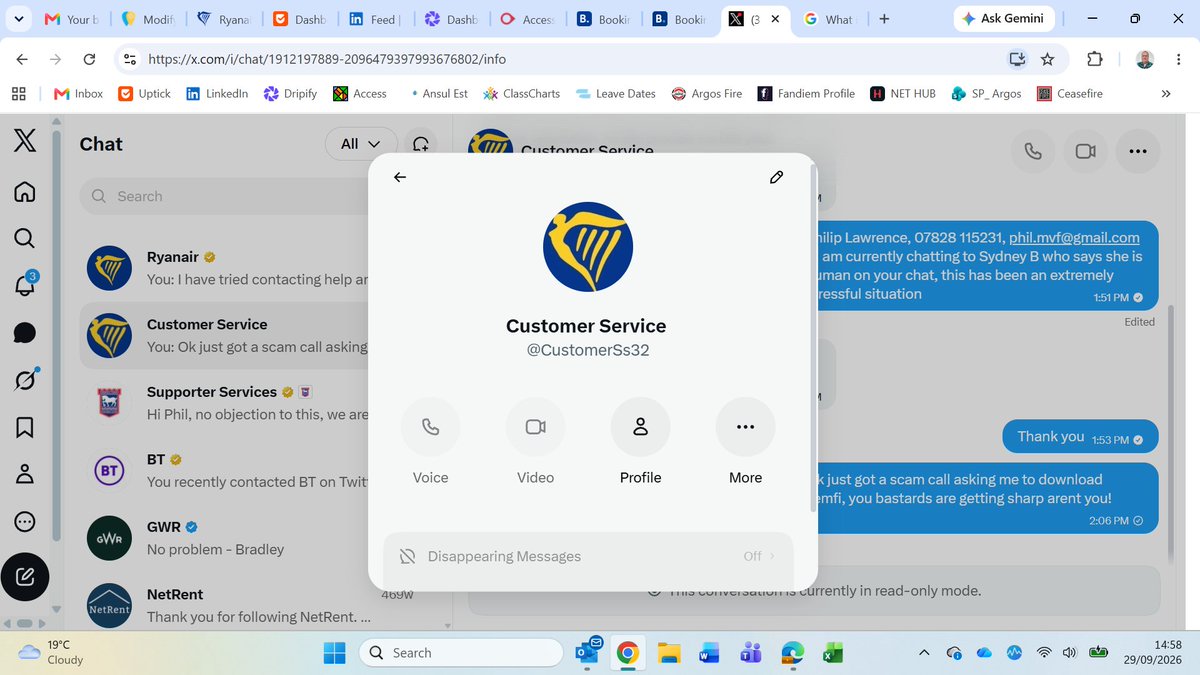Open the All chats filter dropdown
The height and width of the screenshot is (675, 1200).
click(x=361, y=144)
